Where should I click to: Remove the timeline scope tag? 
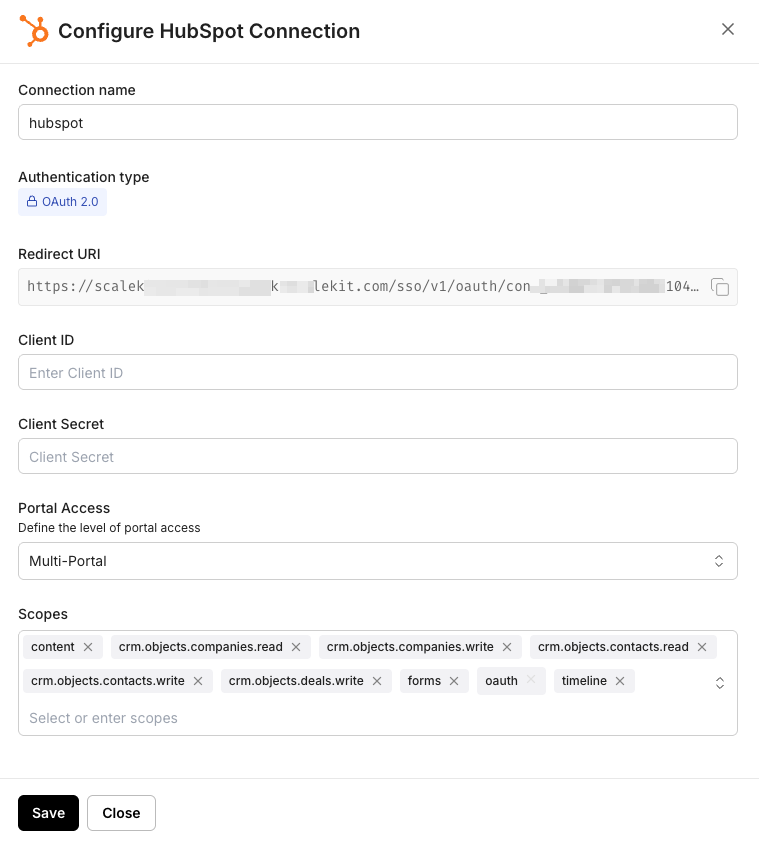(x=620, y=681)
